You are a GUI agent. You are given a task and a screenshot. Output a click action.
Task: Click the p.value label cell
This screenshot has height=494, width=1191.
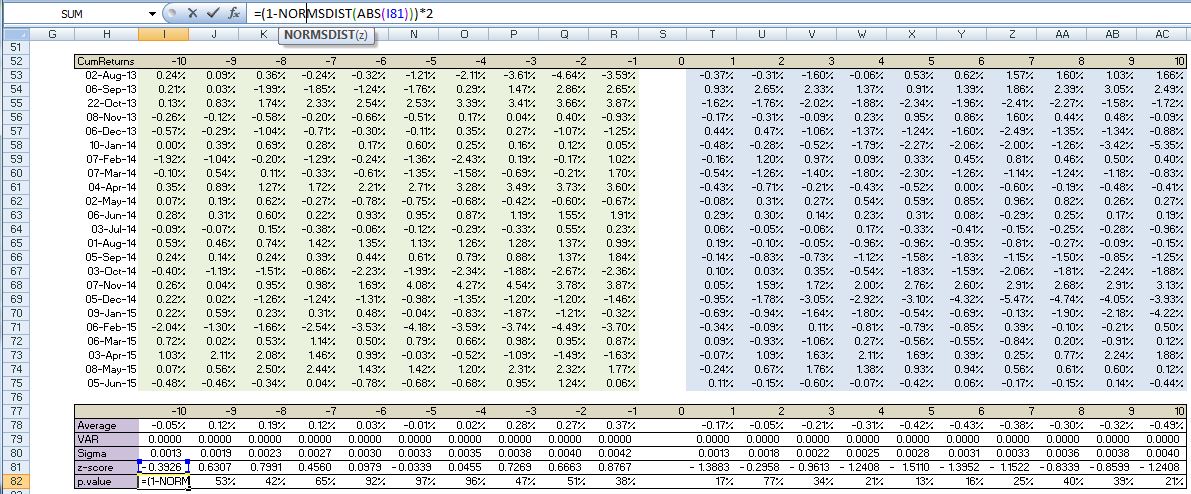click(106, 482)
